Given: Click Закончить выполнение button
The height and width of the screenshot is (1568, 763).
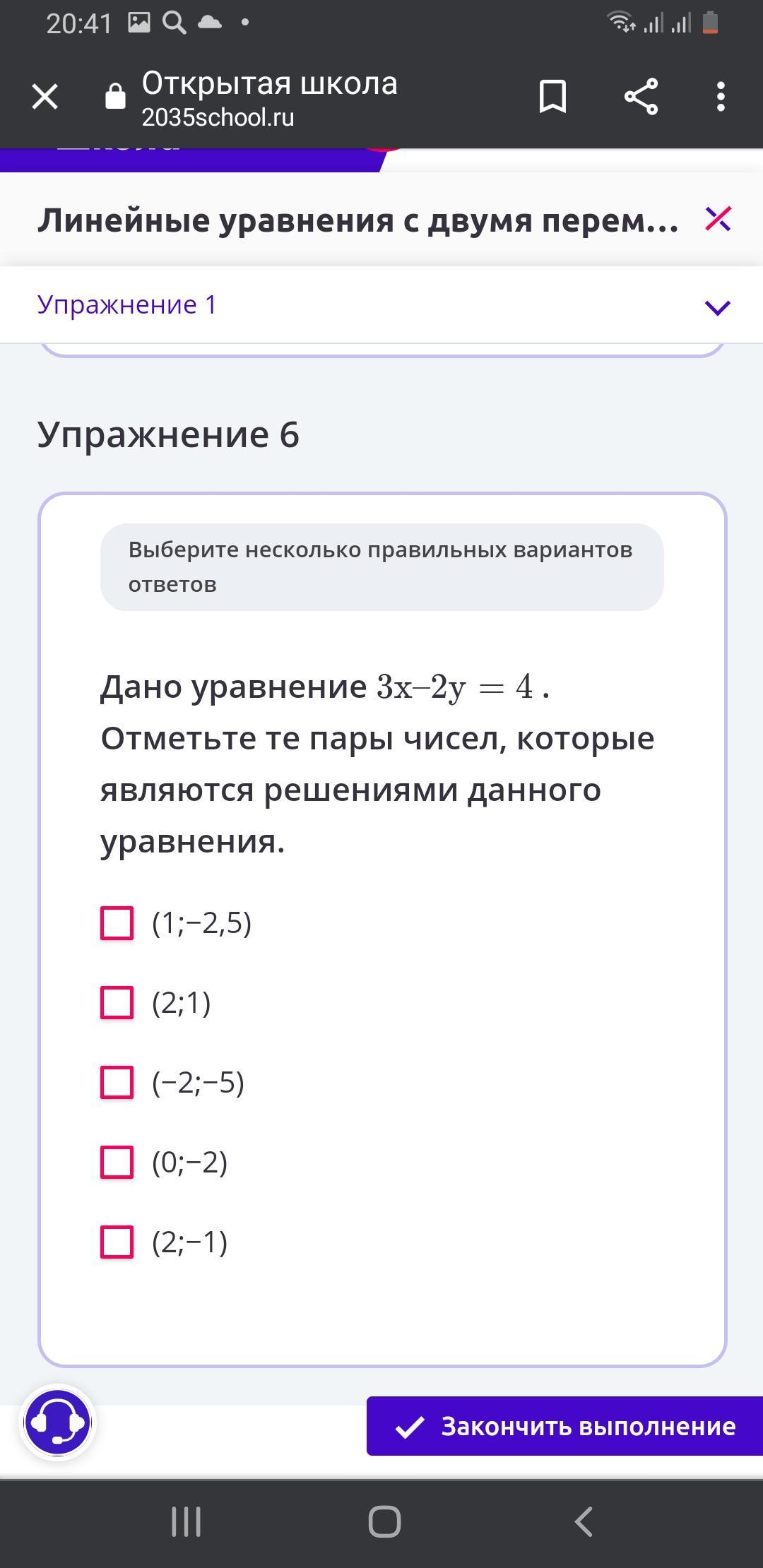Looking at the screenshot, I should [x=564, y=1426].
